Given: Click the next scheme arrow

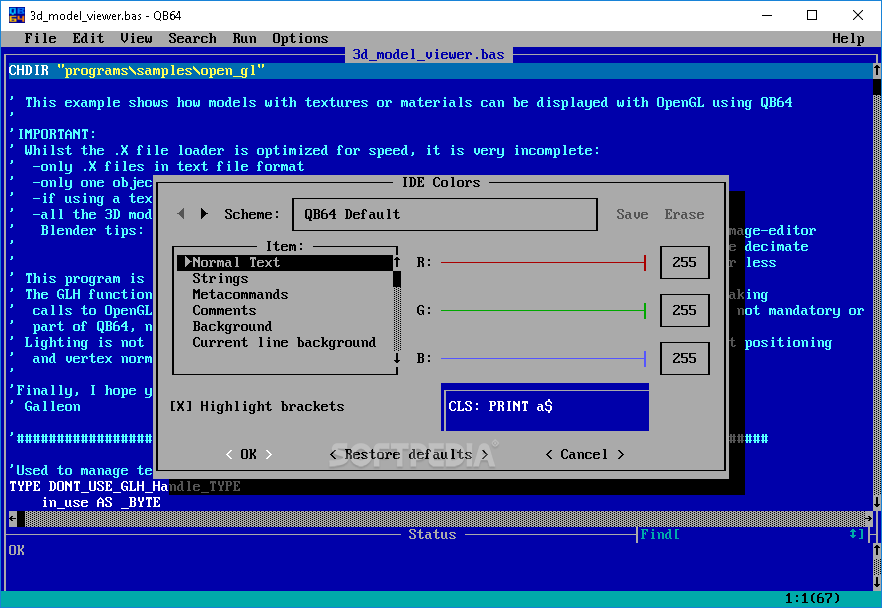Looking at the screenshot, I should tap(206, 213).
